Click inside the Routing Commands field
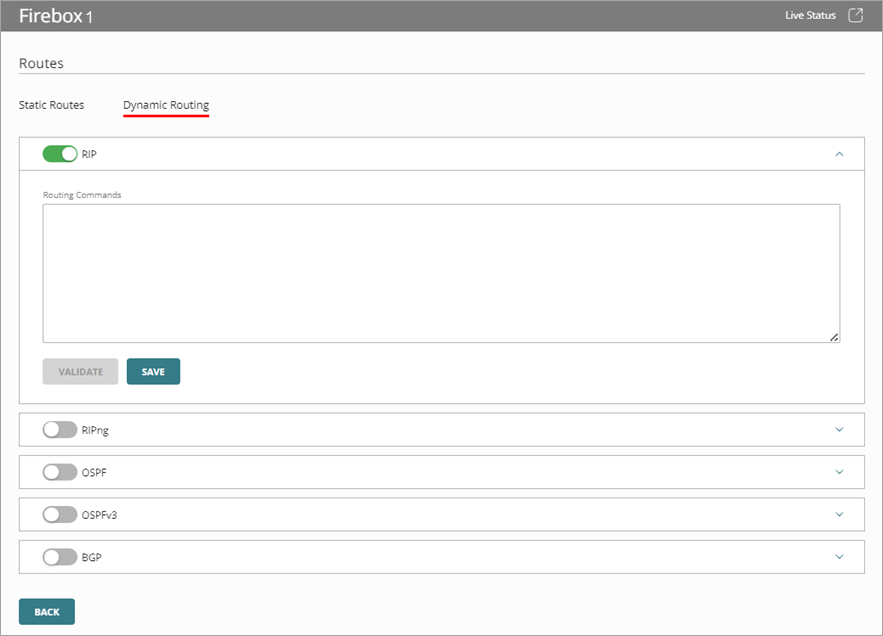This screenshot has width=883, height=636. [x=440, y=270]
